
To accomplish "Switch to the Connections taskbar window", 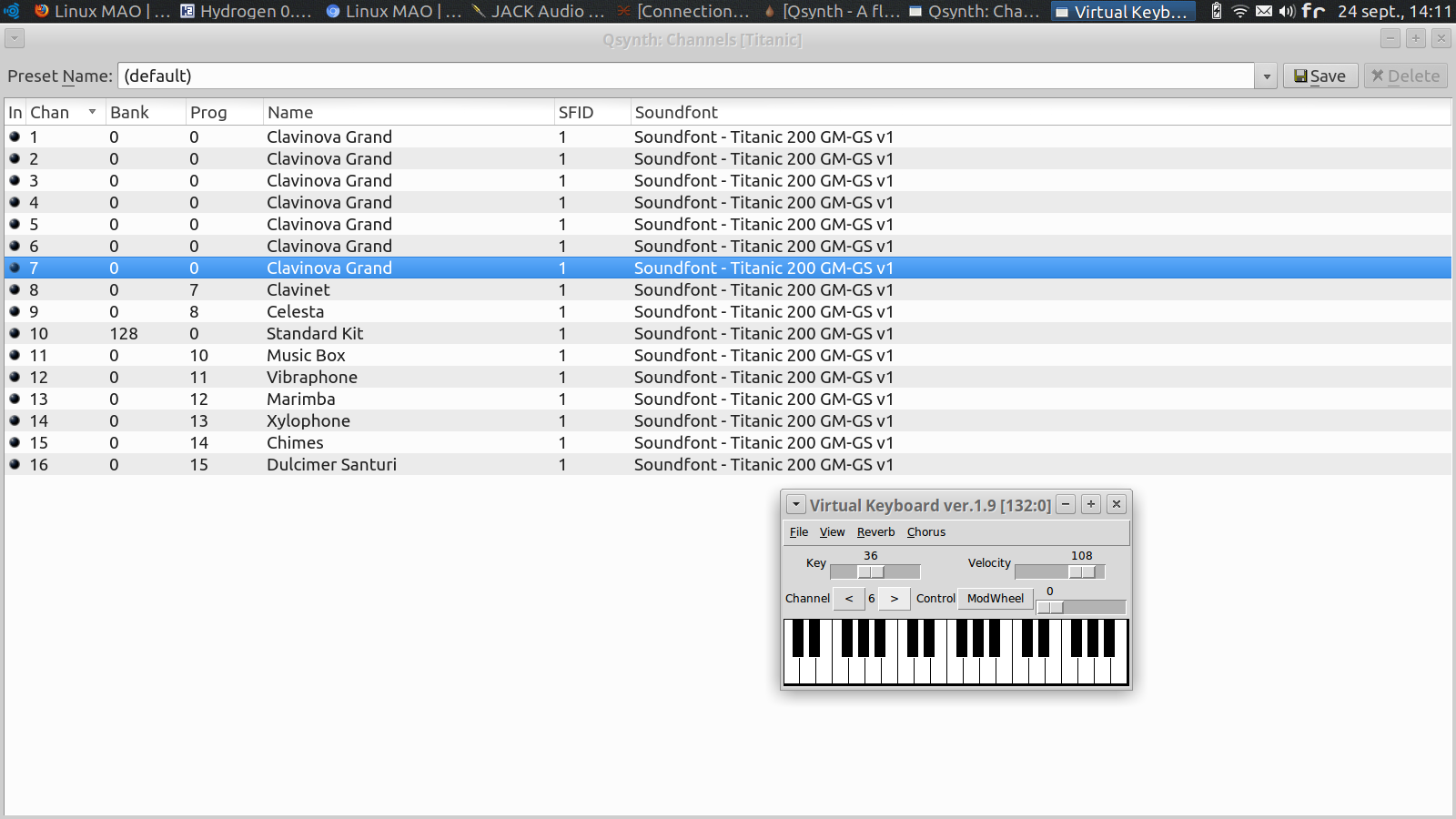I will click(683, 11).
